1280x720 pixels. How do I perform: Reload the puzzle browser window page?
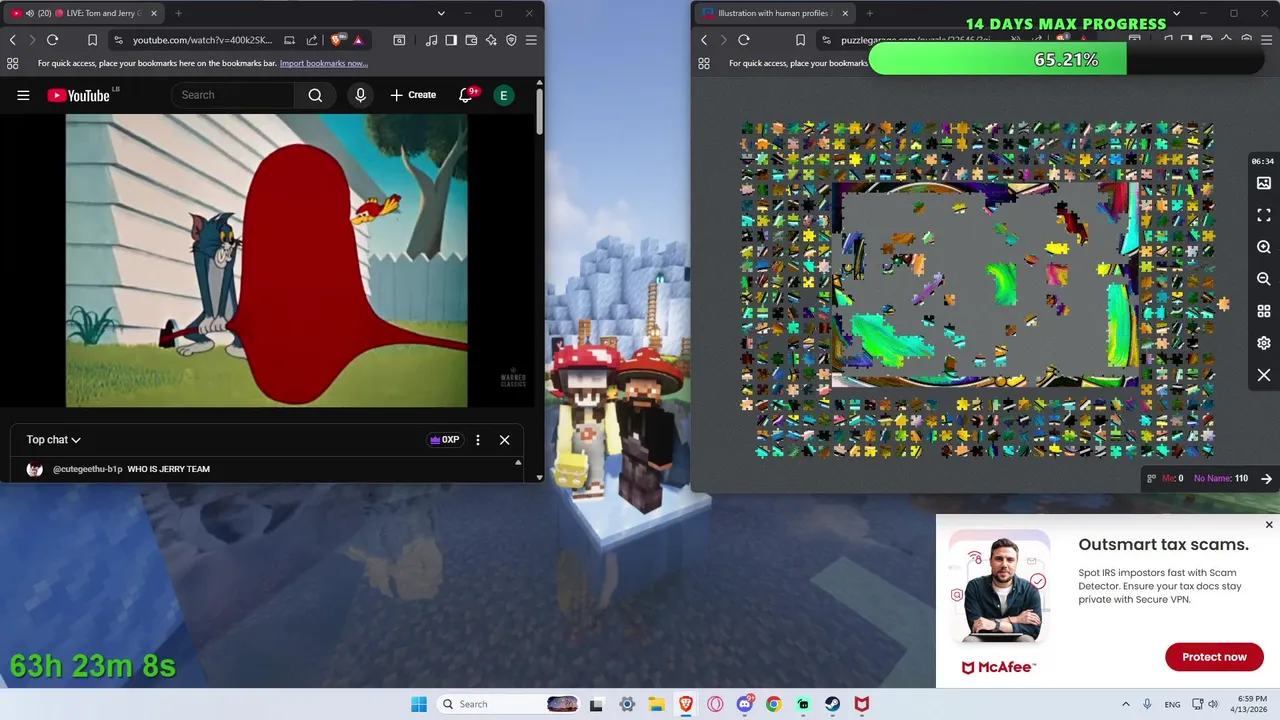pyautogui.click(x=743, y=40)
